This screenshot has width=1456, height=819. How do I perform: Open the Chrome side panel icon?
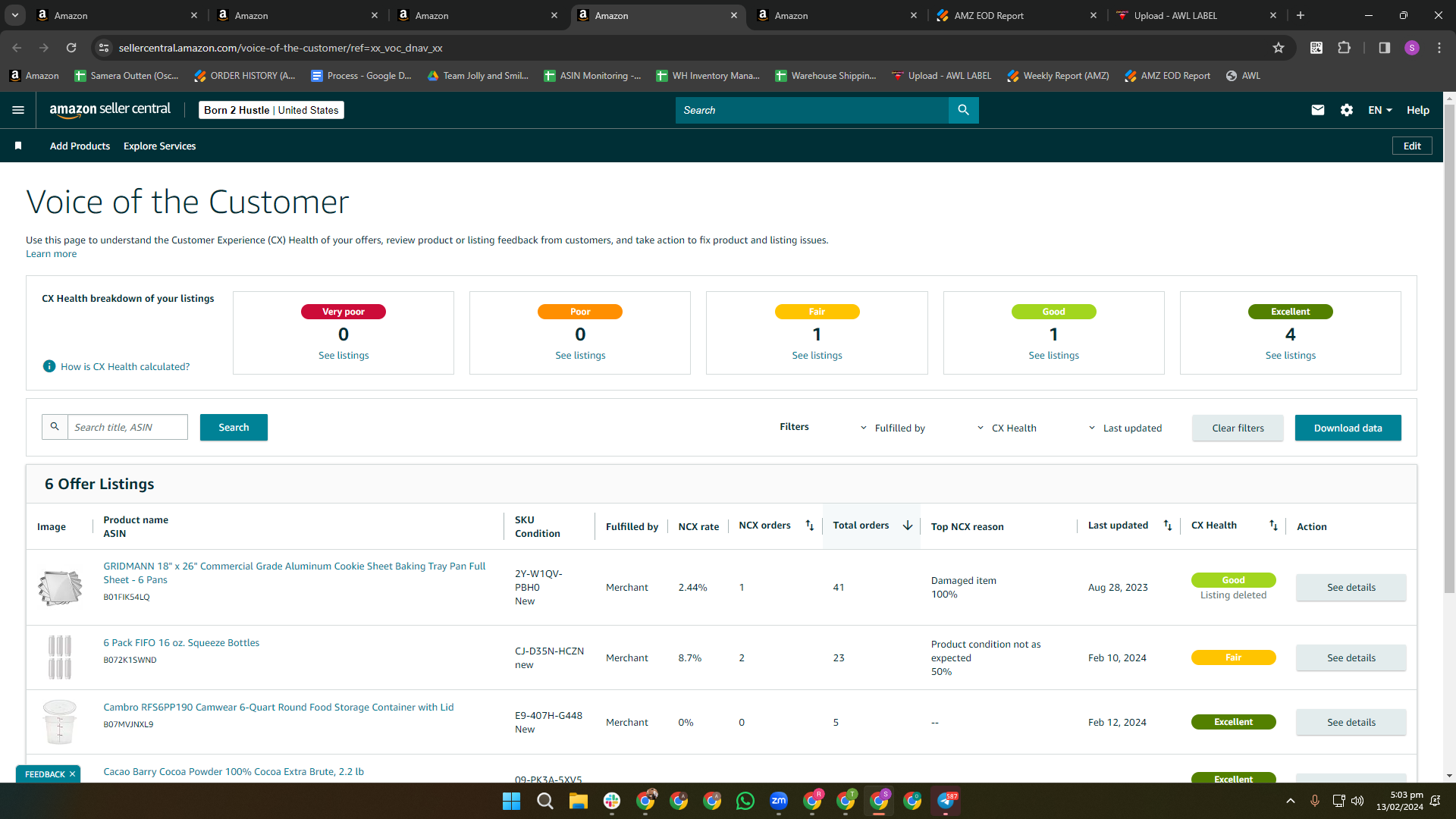[x=1385, y=48]
